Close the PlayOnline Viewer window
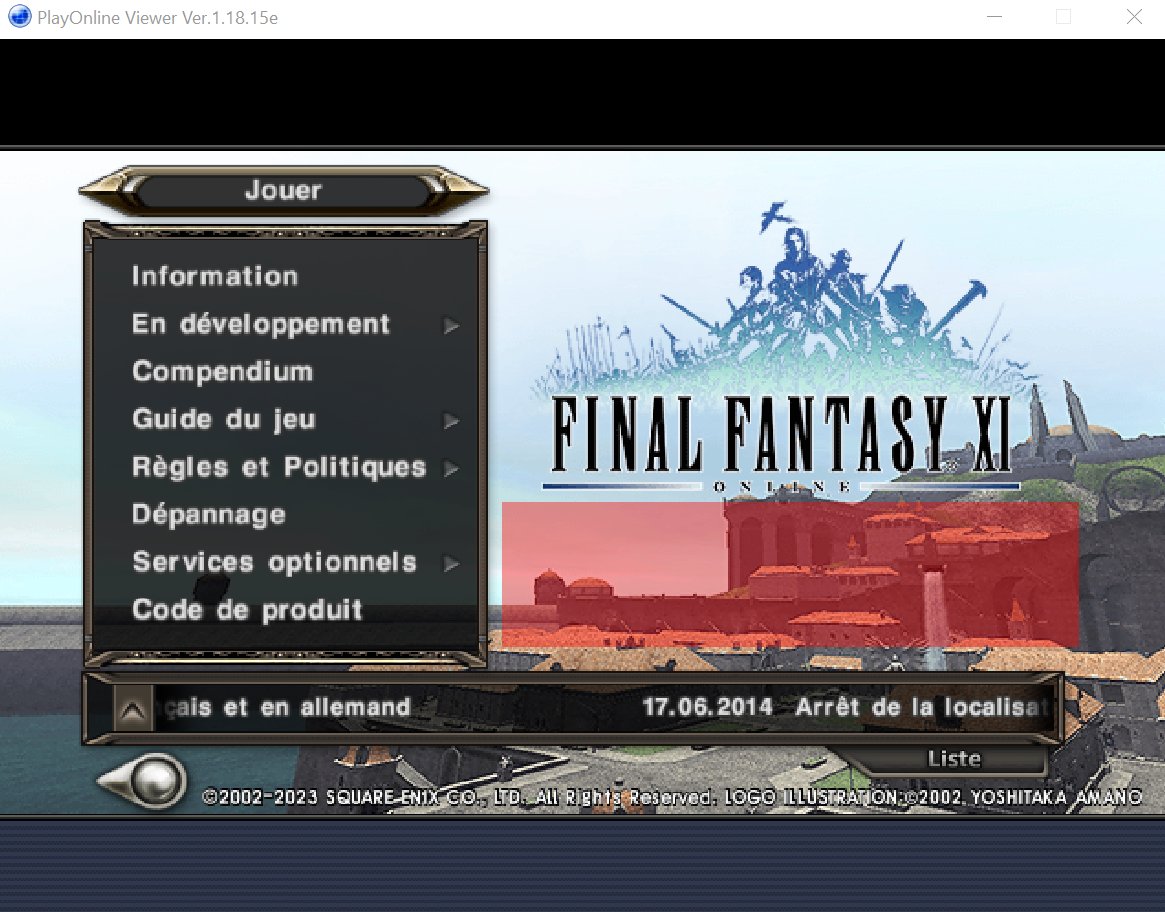The height and width of the screenshot is (912, 1165). point(1134,17)
